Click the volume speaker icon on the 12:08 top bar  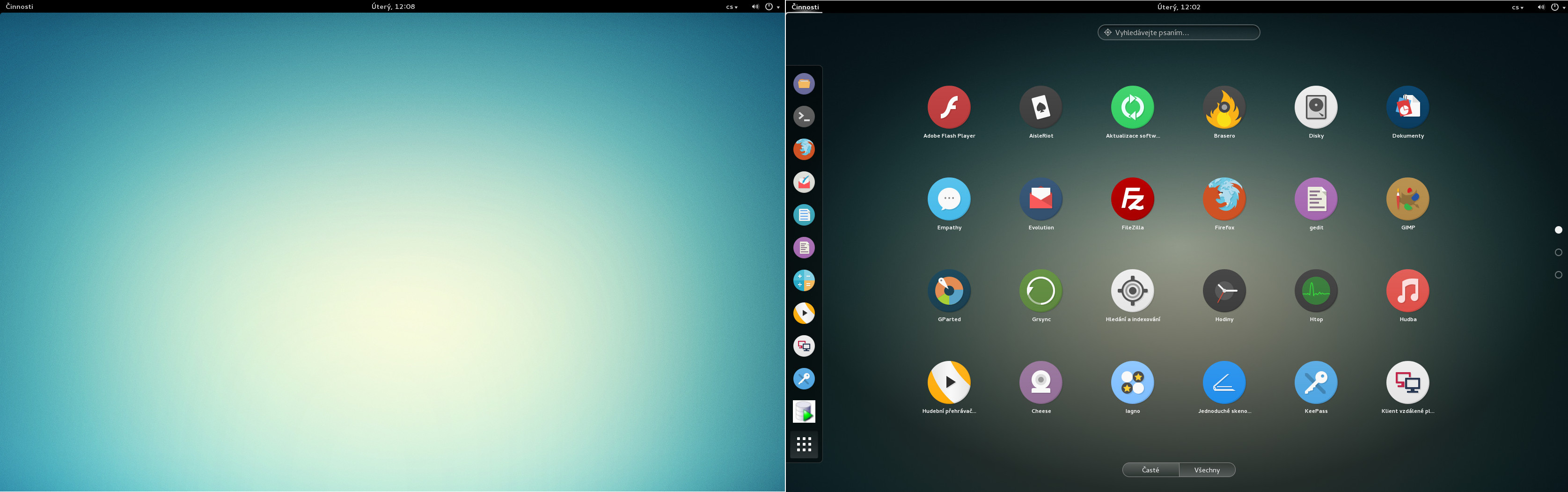point(755,7)
